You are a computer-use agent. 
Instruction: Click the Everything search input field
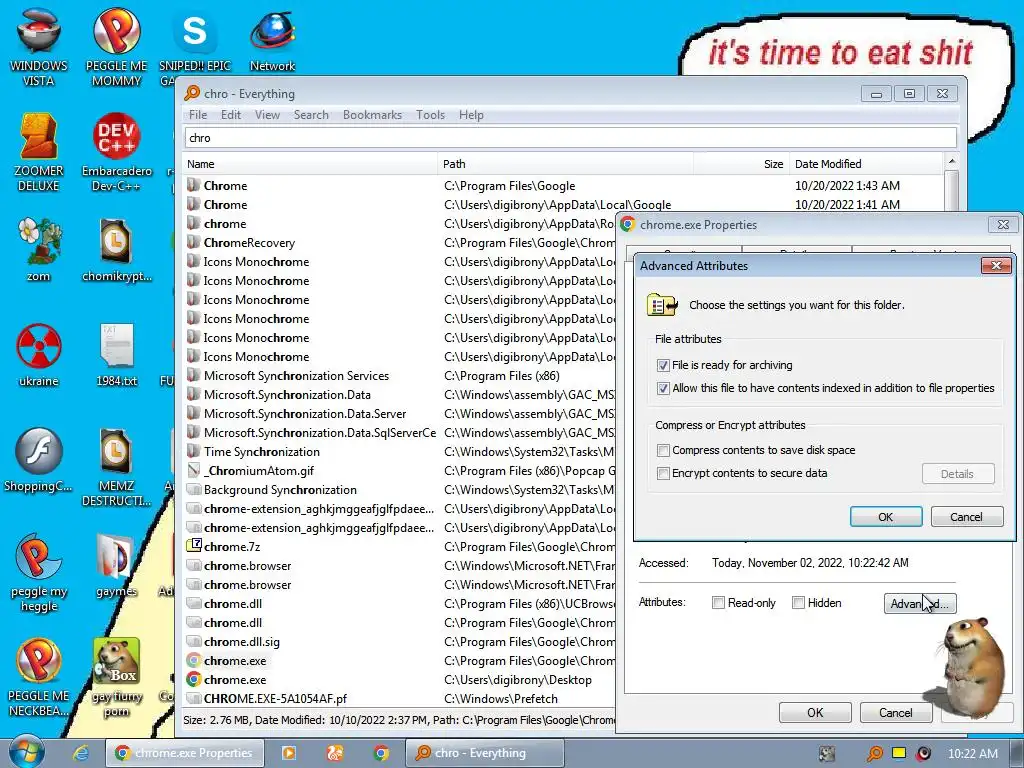click(x=570, y=138)
